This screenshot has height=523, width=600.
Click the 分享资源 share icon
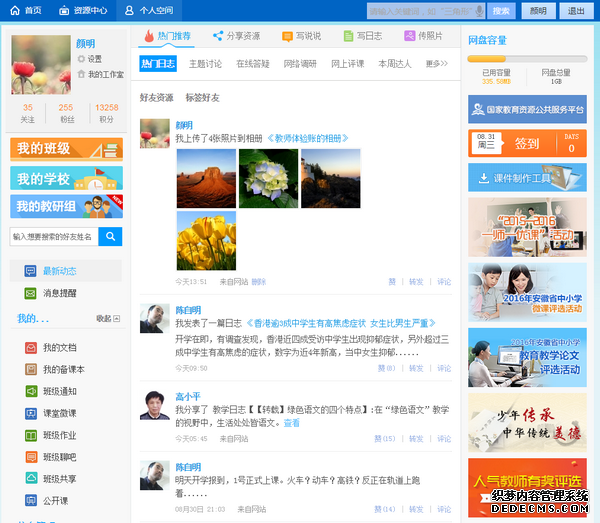point(218,36)
